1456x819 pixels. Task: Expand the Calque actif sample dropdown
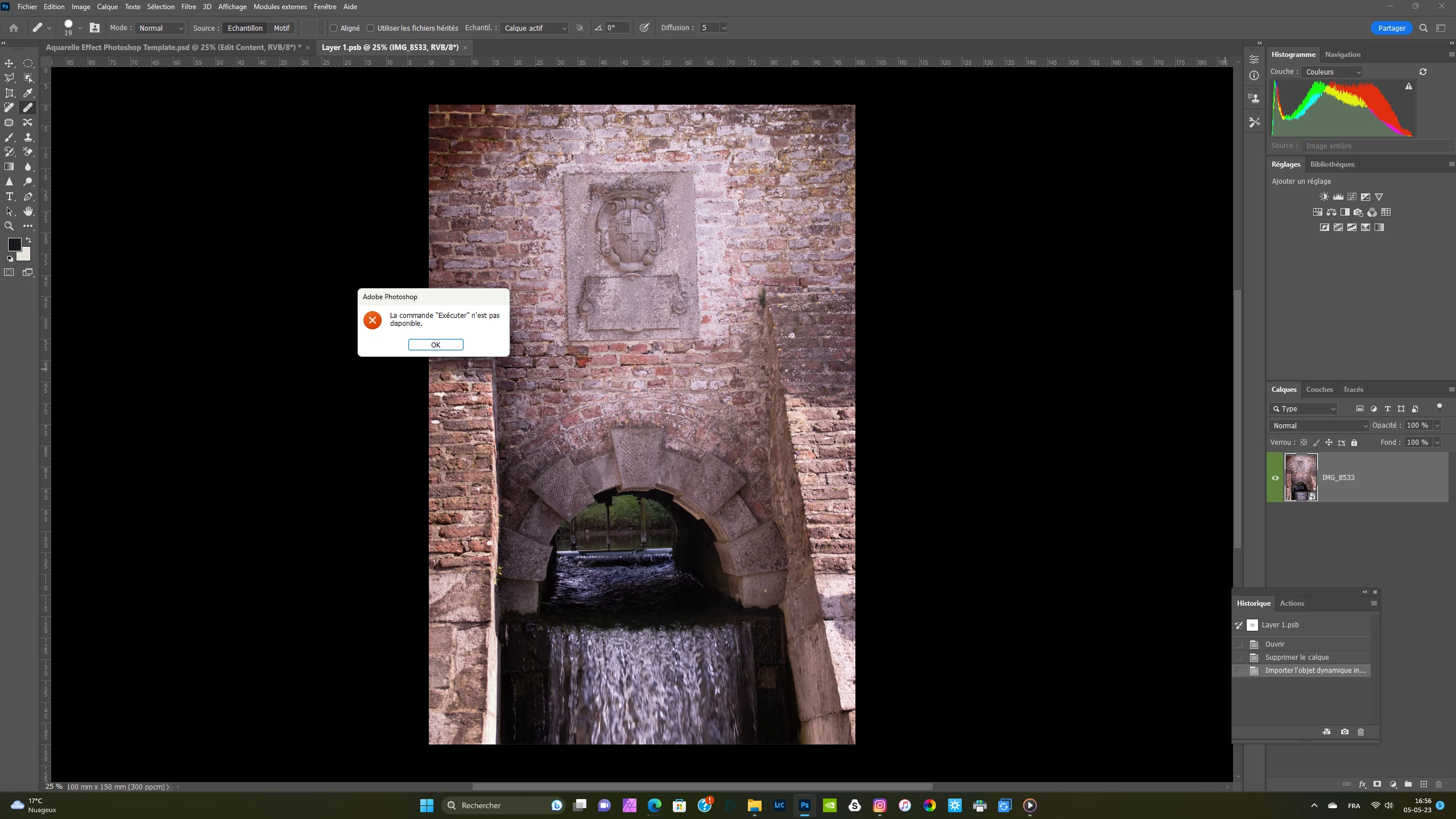pyautogui.click(x=534, y=28)
